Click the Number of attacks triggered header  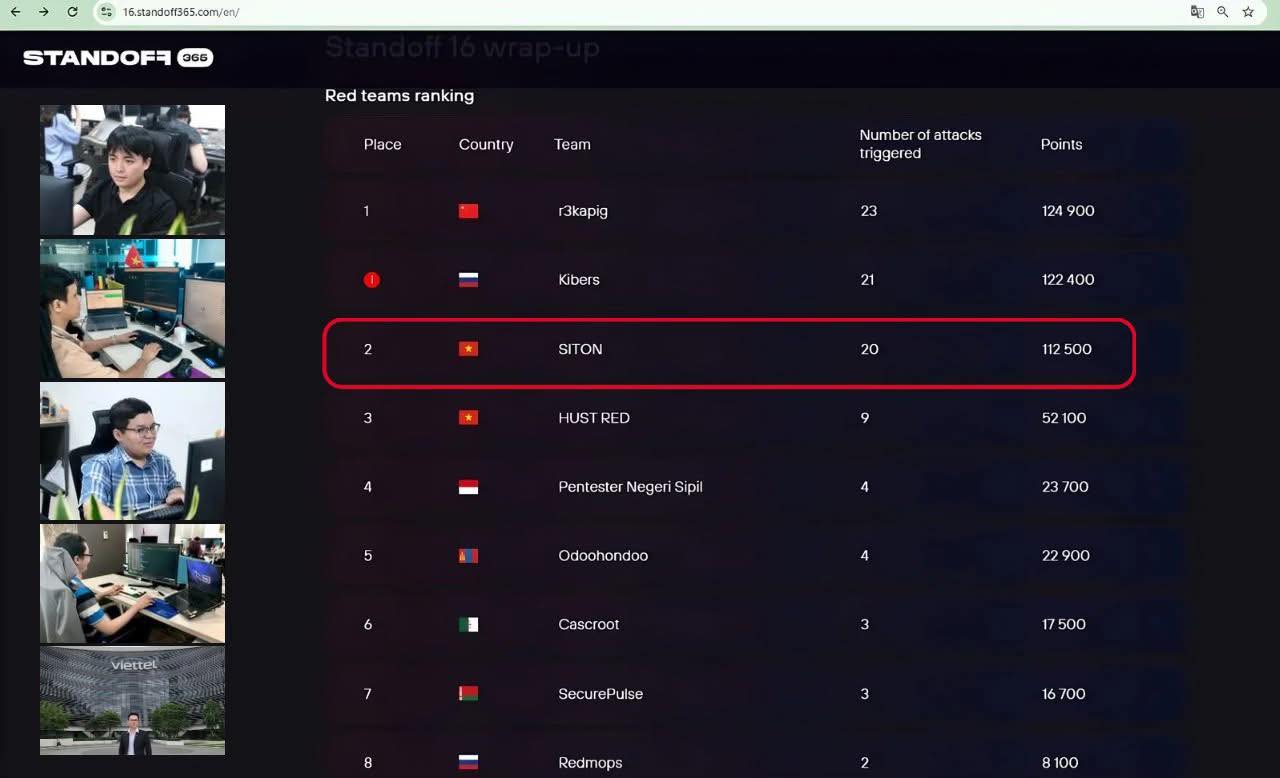920,144
